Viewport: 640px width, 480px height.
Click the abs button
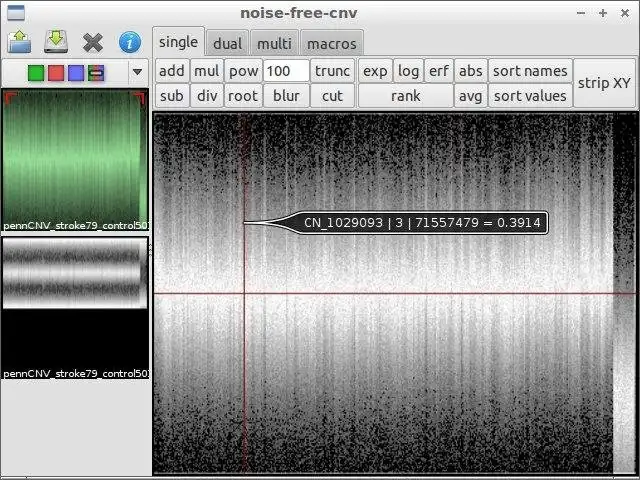pyautogui.click(x=471, y=71)
